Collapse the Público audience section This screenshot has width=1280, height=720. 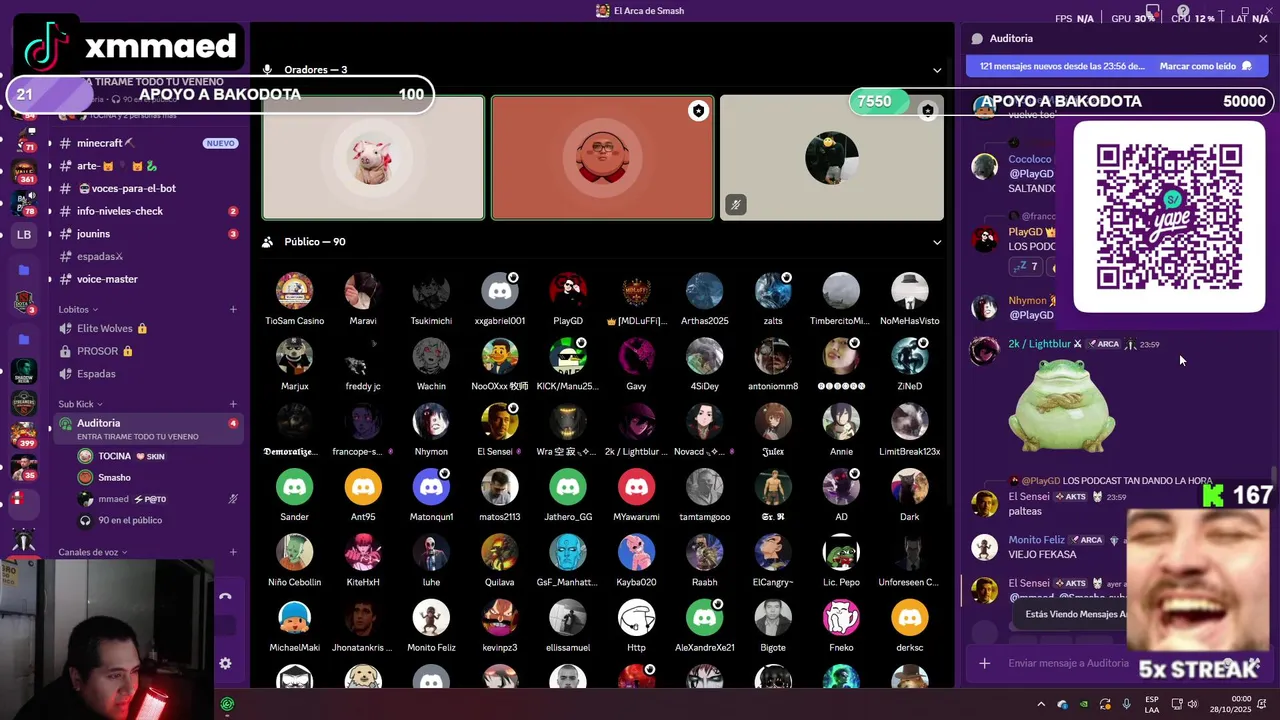(937, 242)
